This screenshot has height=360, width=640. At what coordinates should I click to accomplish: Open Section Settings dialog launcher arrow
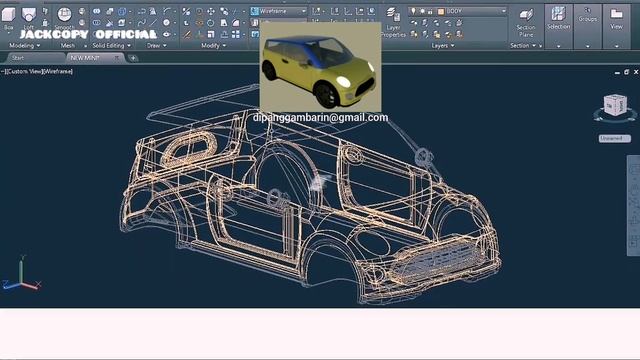click(x=541, y=46)
